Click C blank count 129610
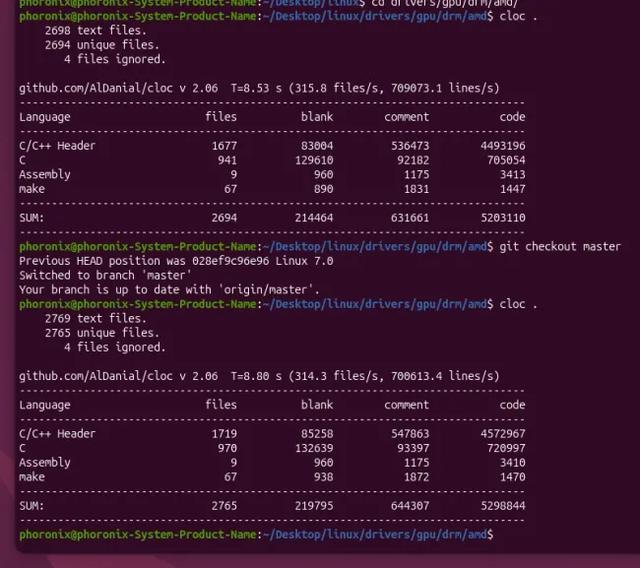640x568 pixels. click(x=314, y=160)
